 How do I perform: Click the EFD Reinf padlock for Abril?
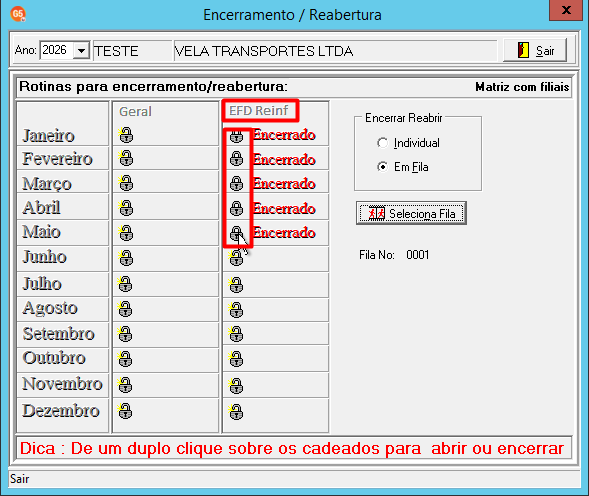[236, 208]
